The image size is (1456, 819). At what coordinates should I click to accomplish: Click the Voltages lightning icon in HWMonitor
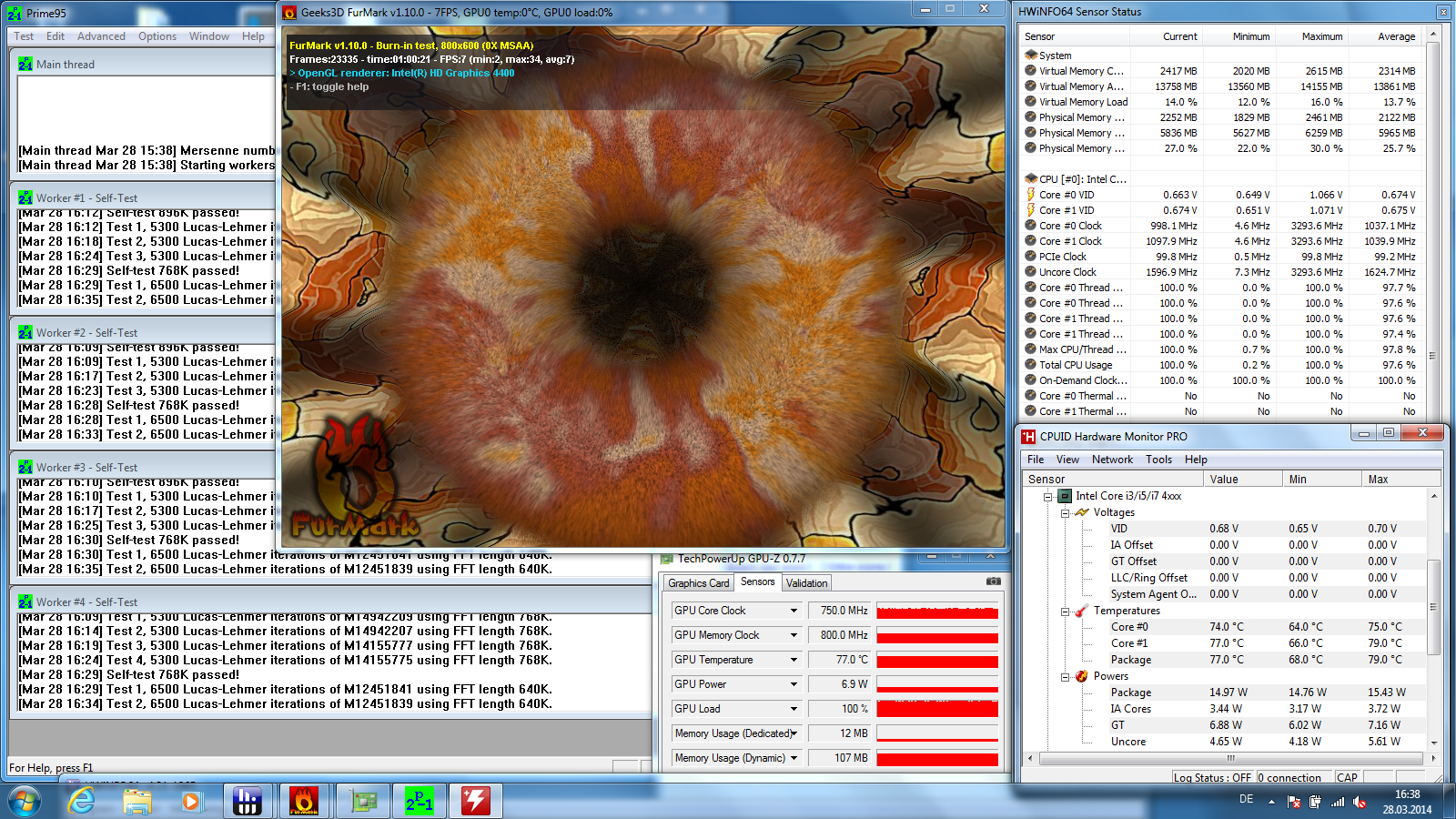point(1082,512)
